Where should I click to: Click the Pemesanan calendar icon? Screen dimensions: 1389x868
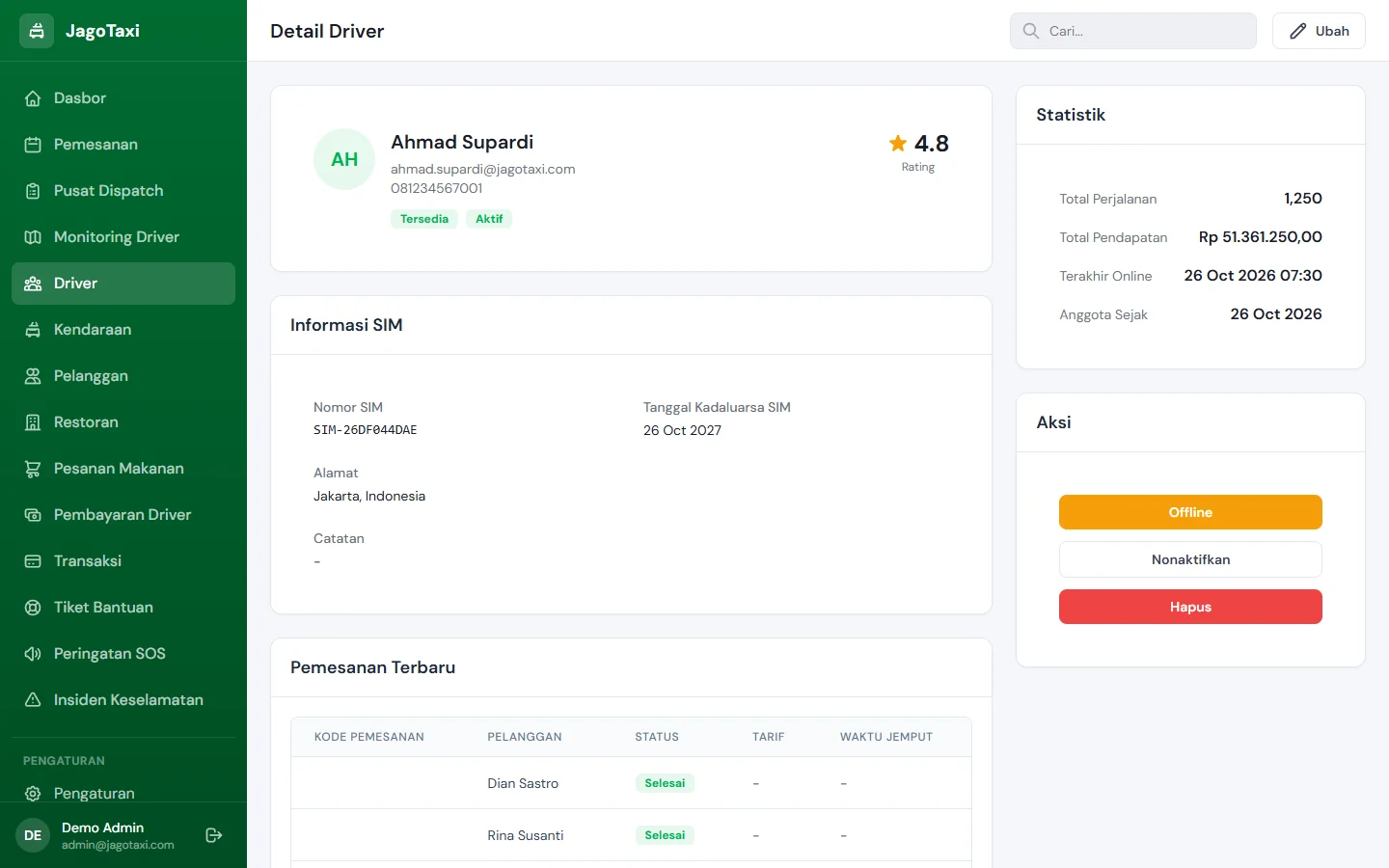33,145
